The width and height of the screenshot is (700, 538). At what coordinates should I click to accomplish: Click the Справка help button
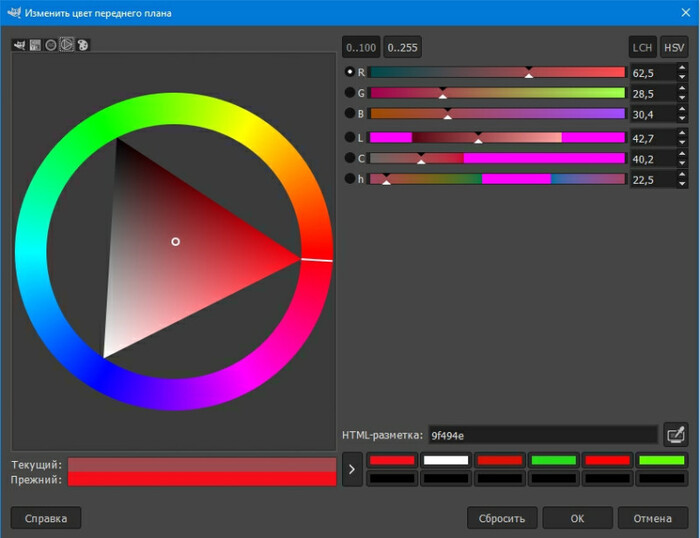click(46, 518)
